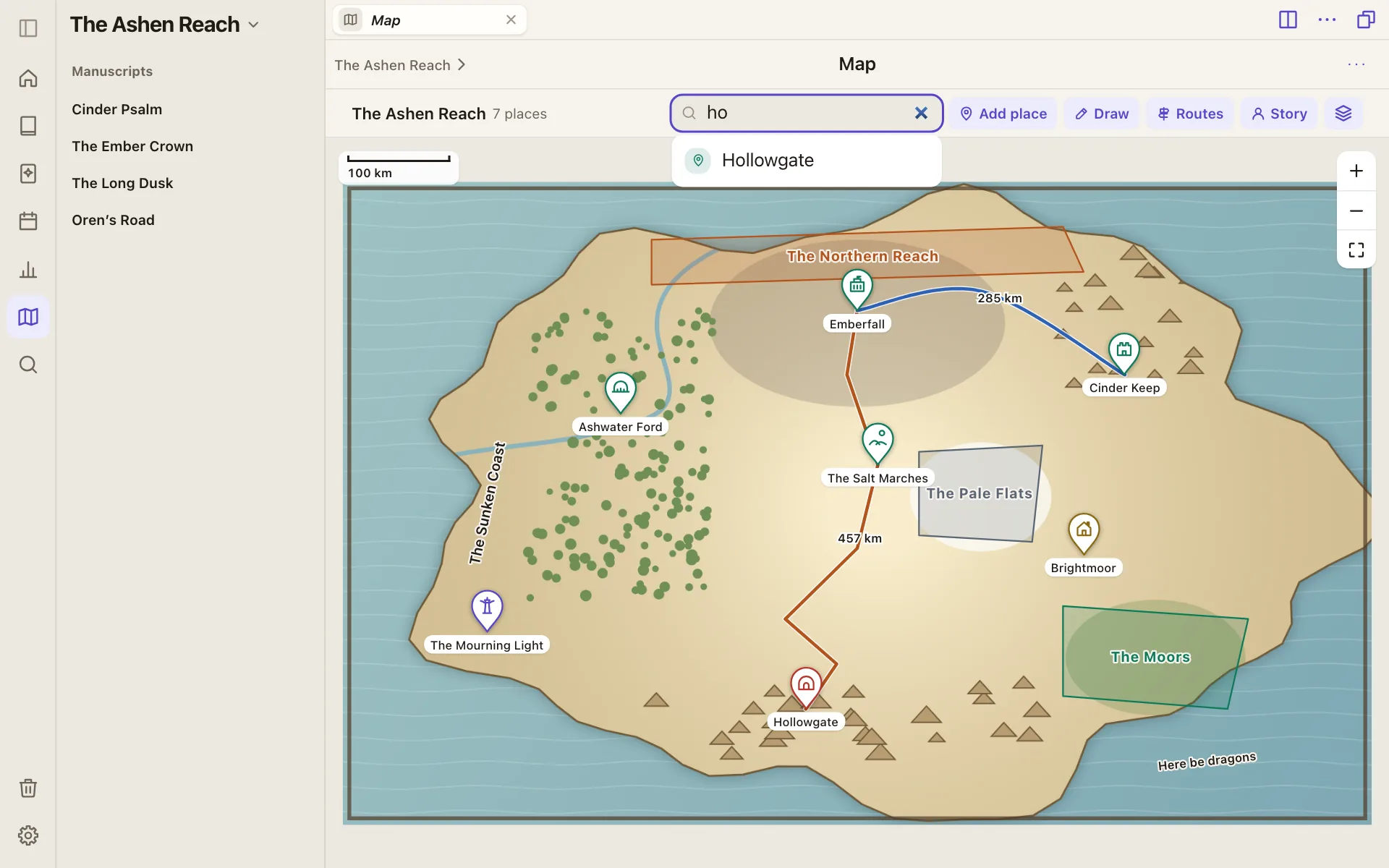Image resolution: width=1389 pixels, height=868 pixels.
Task: Open The Long Dusk manuscript
Action: 122,183
